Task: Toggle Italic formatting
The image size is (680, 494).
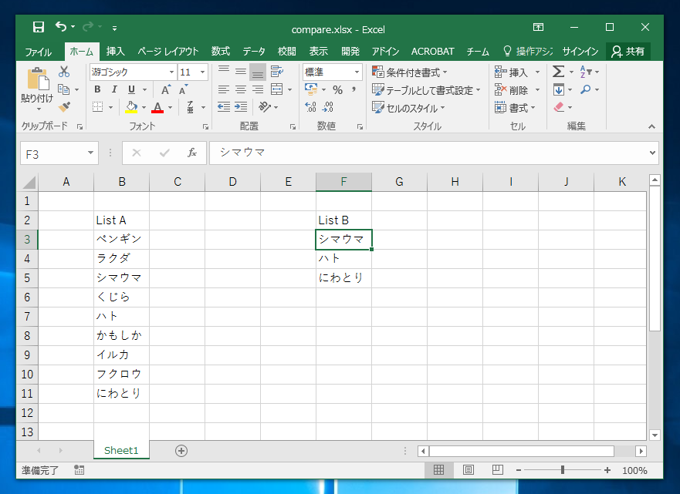Action: point(114,89)
